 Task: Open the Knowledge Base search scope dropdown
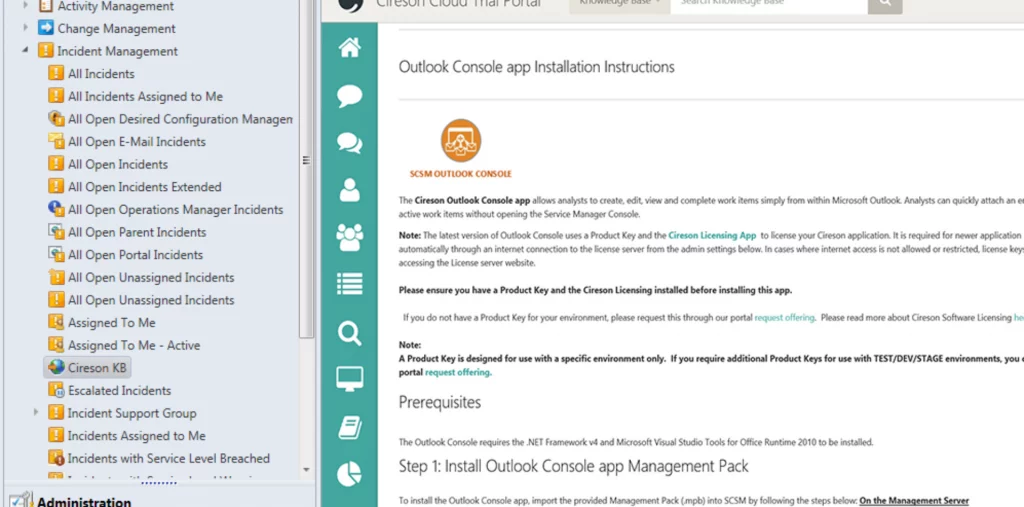(619, 5)
